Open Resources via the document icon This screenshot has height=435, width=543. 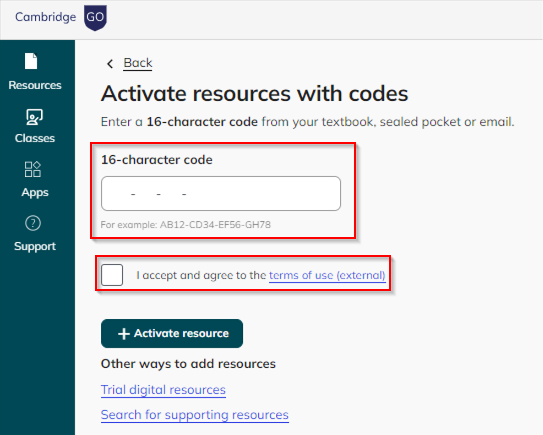pyautogui.click(x=31, y=61)
